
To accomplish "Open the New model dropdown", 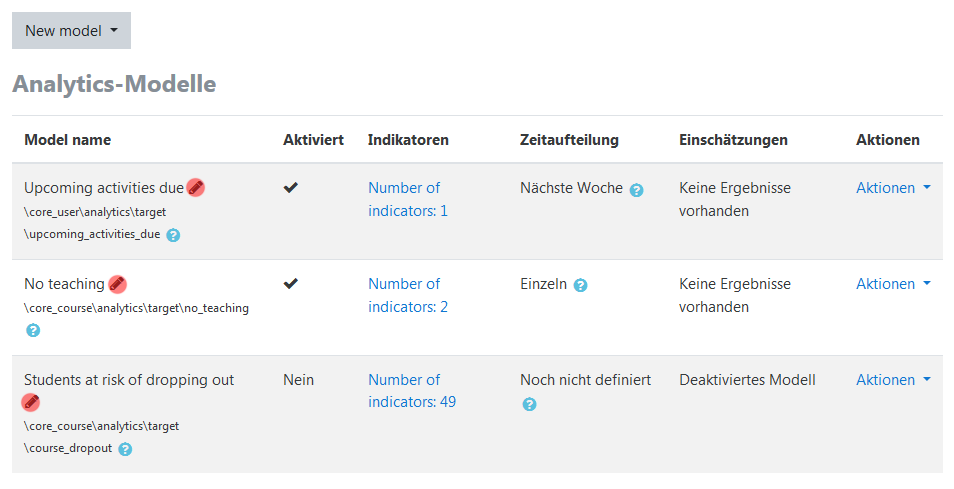I will point(71,31).
